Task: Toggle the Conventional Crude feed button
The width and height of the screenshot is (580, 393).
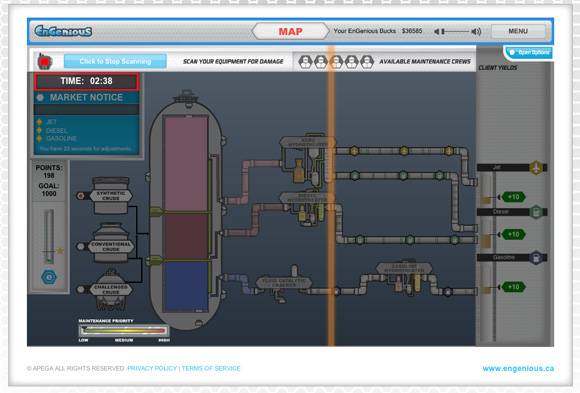Action: tap(80, 246)
